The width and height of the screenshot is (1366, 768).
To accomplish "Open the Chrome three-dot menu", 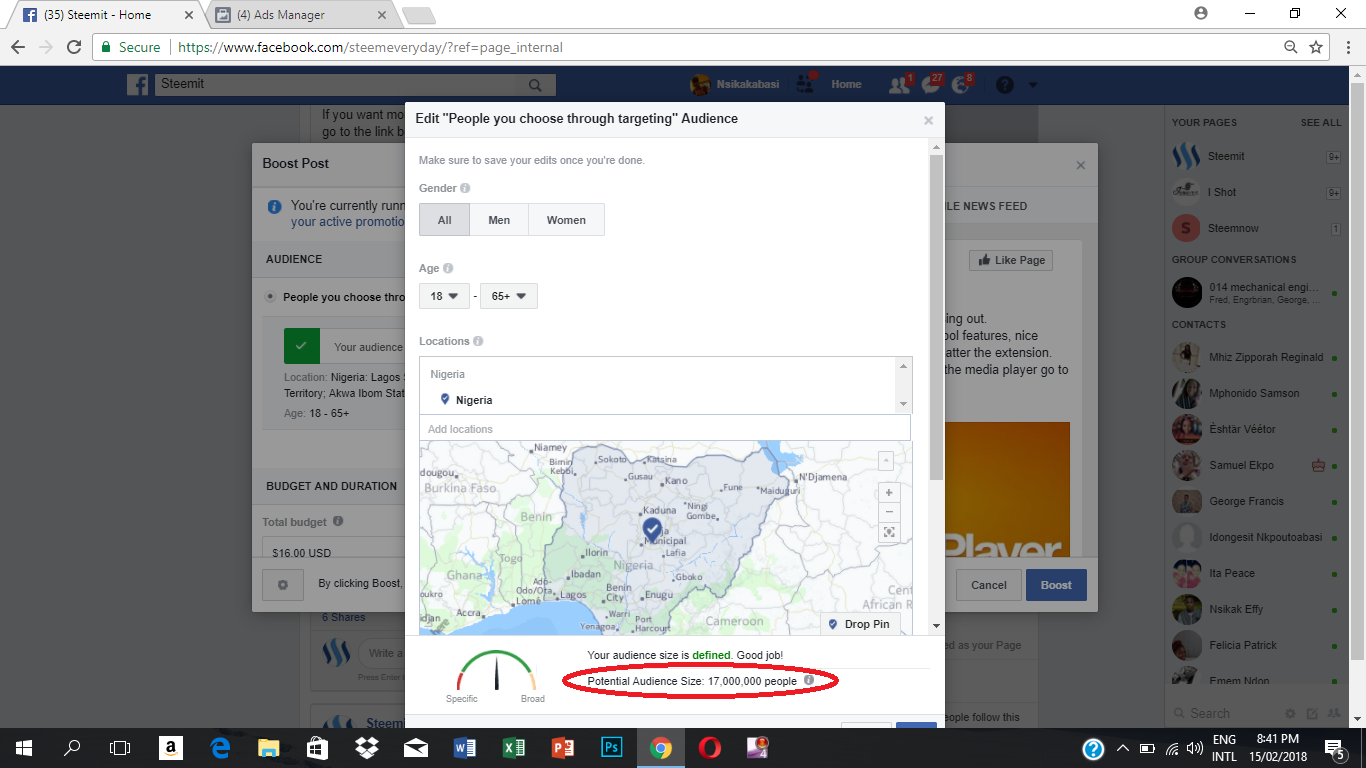I will pos(1346,47).
